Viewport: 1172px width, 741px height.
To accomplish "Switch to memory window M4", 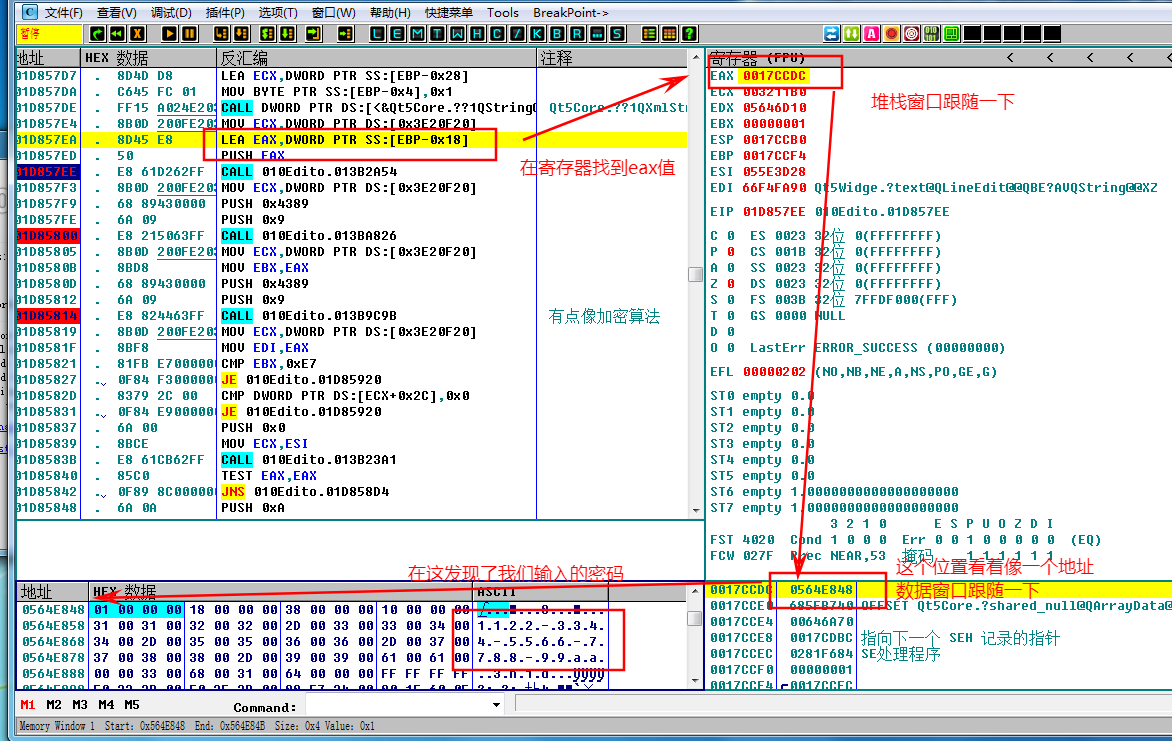I will pos(106,705).
